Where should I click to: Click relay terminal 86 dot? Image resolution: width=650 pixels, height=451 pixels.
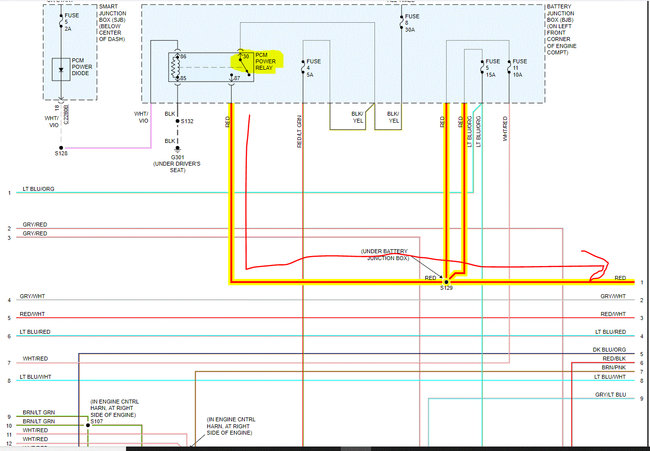(178, 56)
